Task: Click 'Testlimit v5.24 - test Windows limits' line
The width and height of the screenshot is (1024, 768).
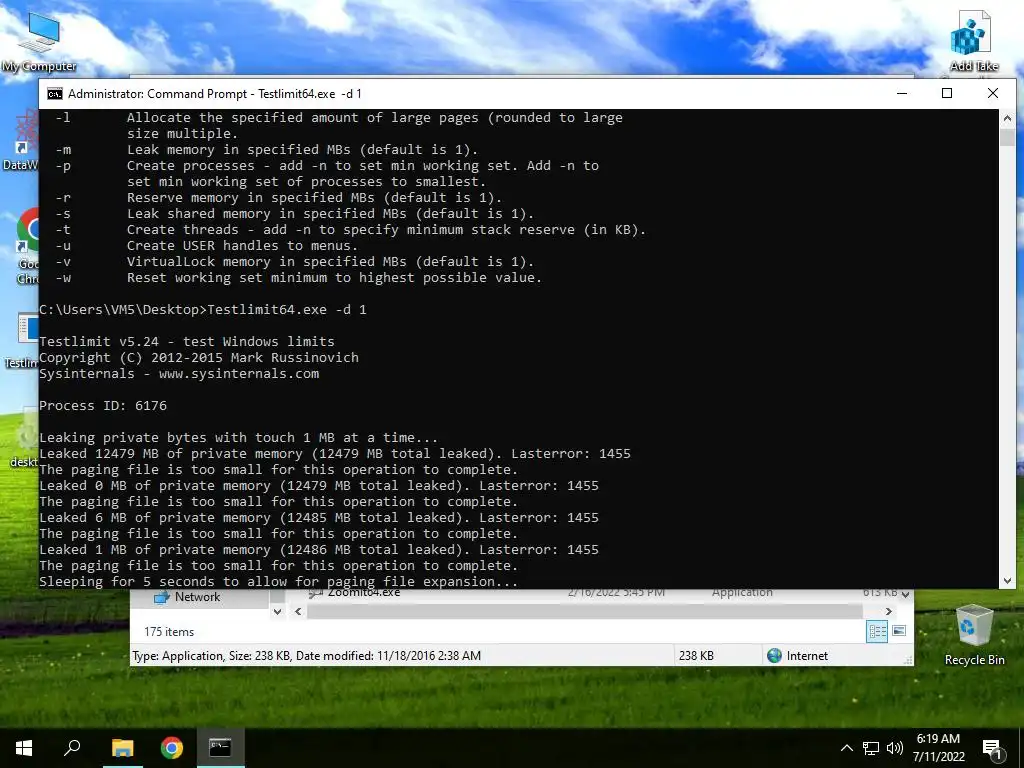Action: [187, 342]
